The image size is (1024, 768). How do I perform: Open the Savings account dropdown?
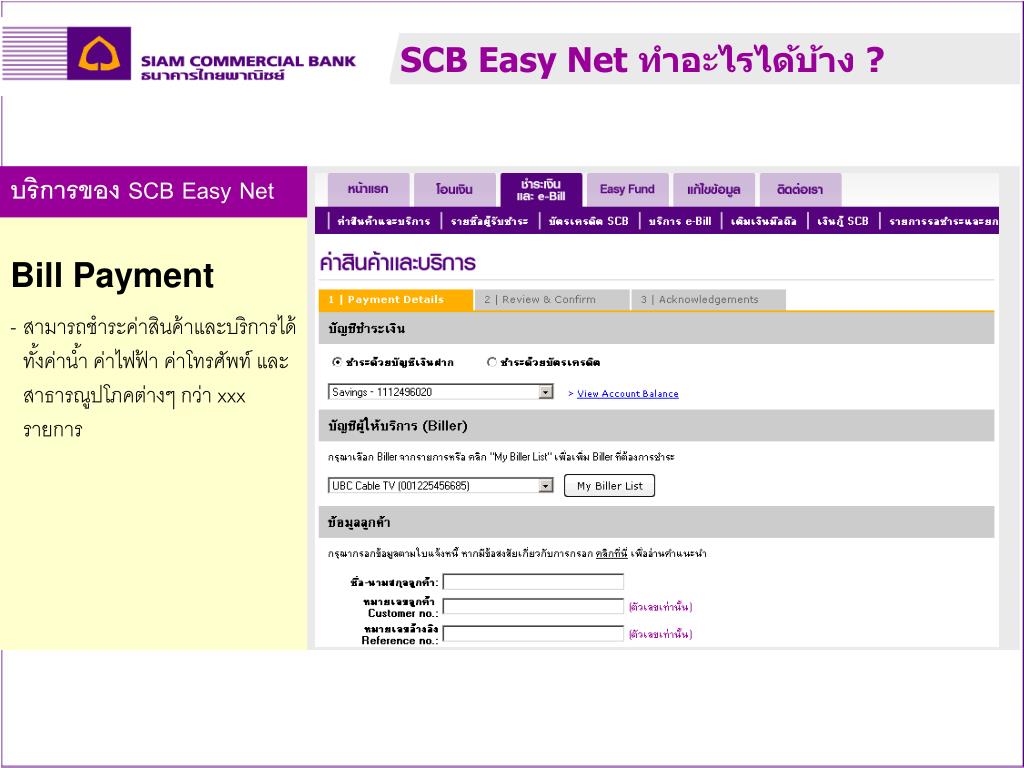coord(441,392)
